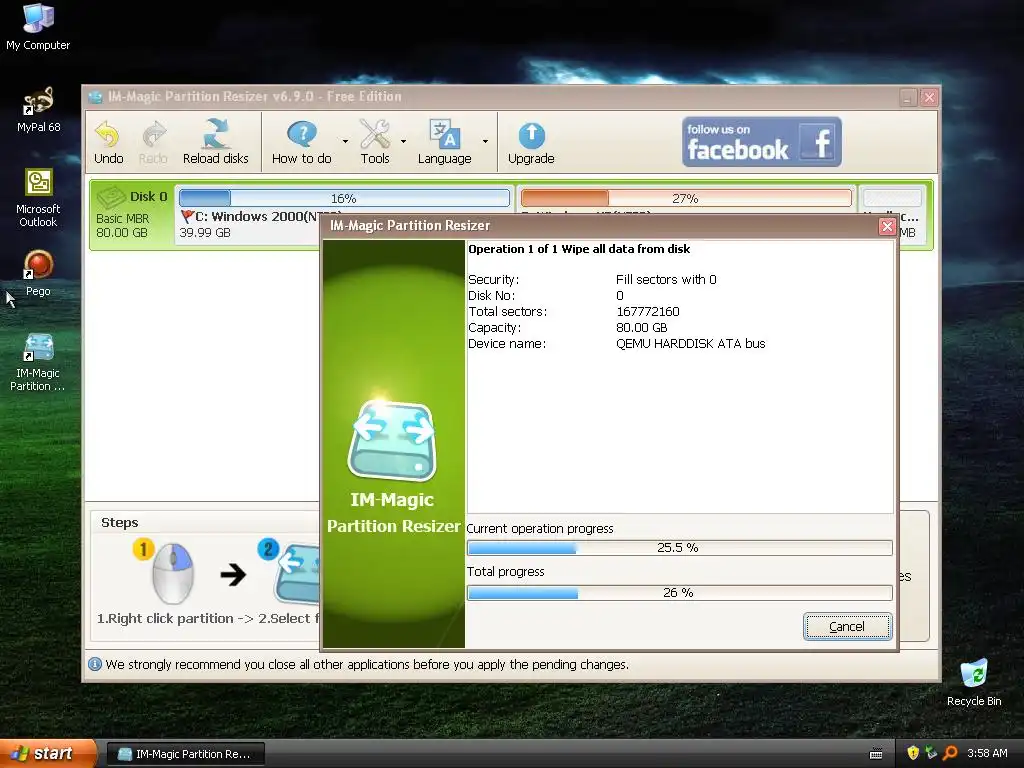Open the Tools wrench icon

click(x=375, y=142)
